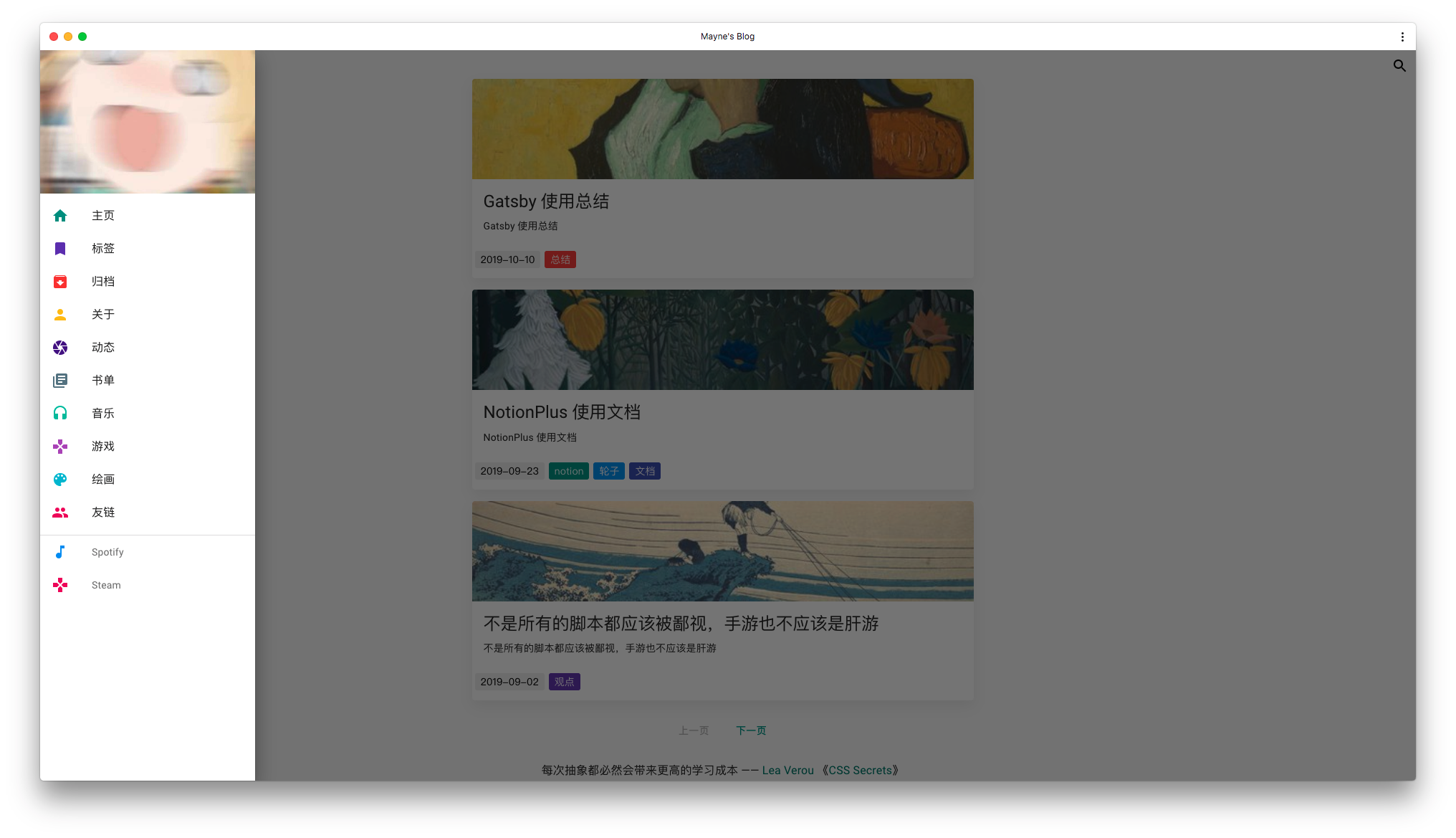Open 归档 in the navigation drawer
Screen dimensions: 1456x838
(148, 282)
